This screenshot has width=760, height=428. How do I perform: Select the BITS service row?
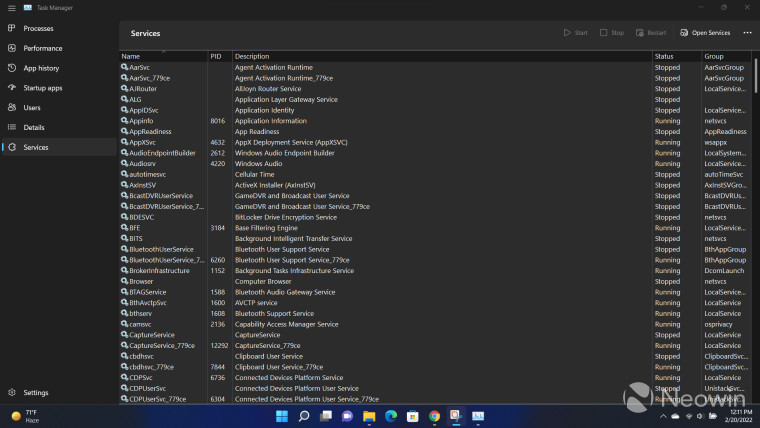(x=435, y=238)
